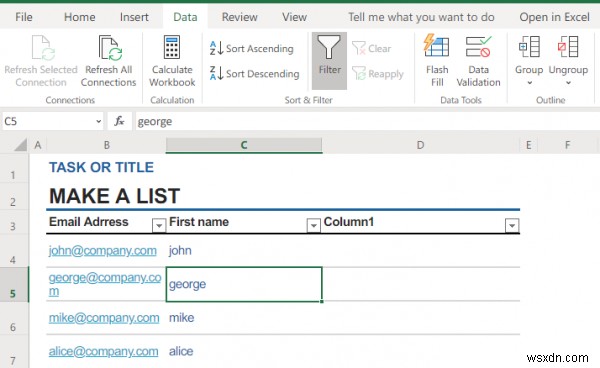Click the Refresh All Connections icon
600x368 pixels.
click(110, 48)
